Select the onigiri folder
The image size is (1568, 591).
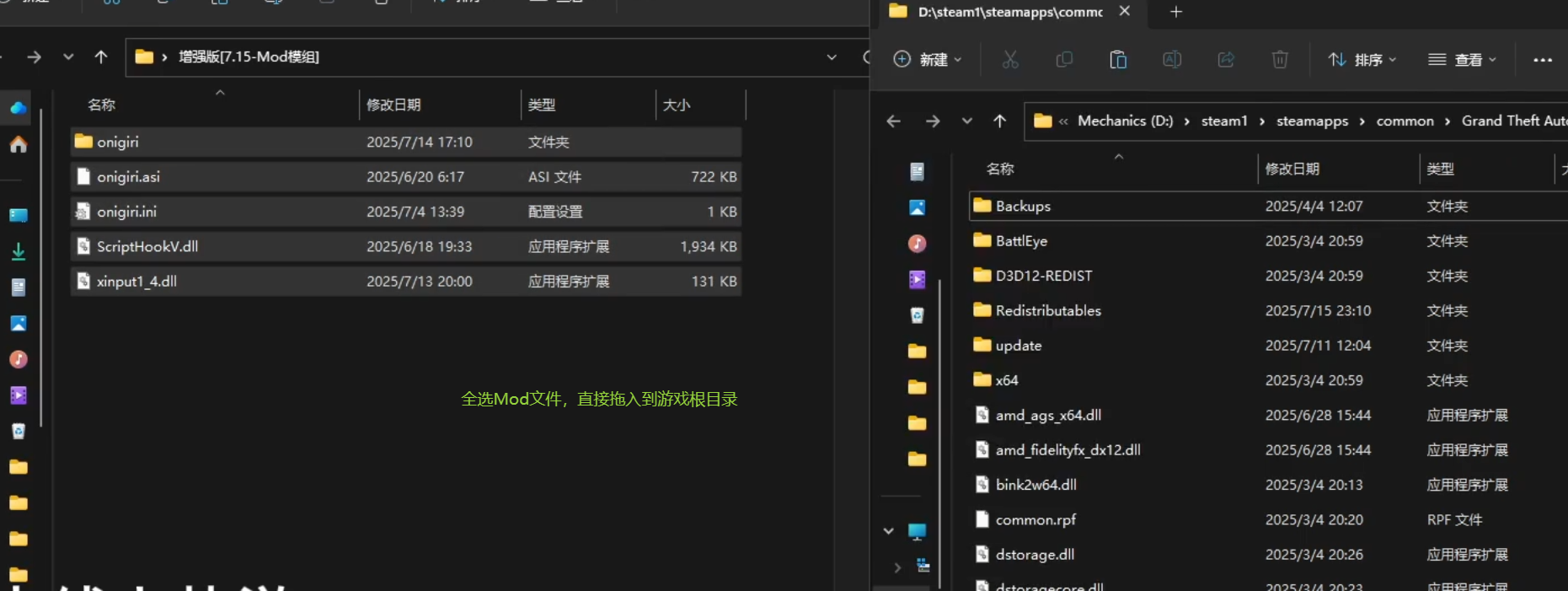tap(118, 142)
